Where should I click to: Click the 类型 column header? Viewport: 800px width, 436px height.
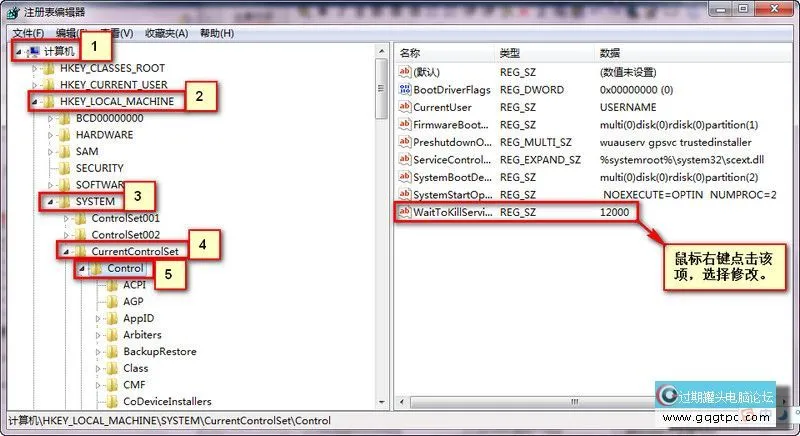click(x=510, y=52)
